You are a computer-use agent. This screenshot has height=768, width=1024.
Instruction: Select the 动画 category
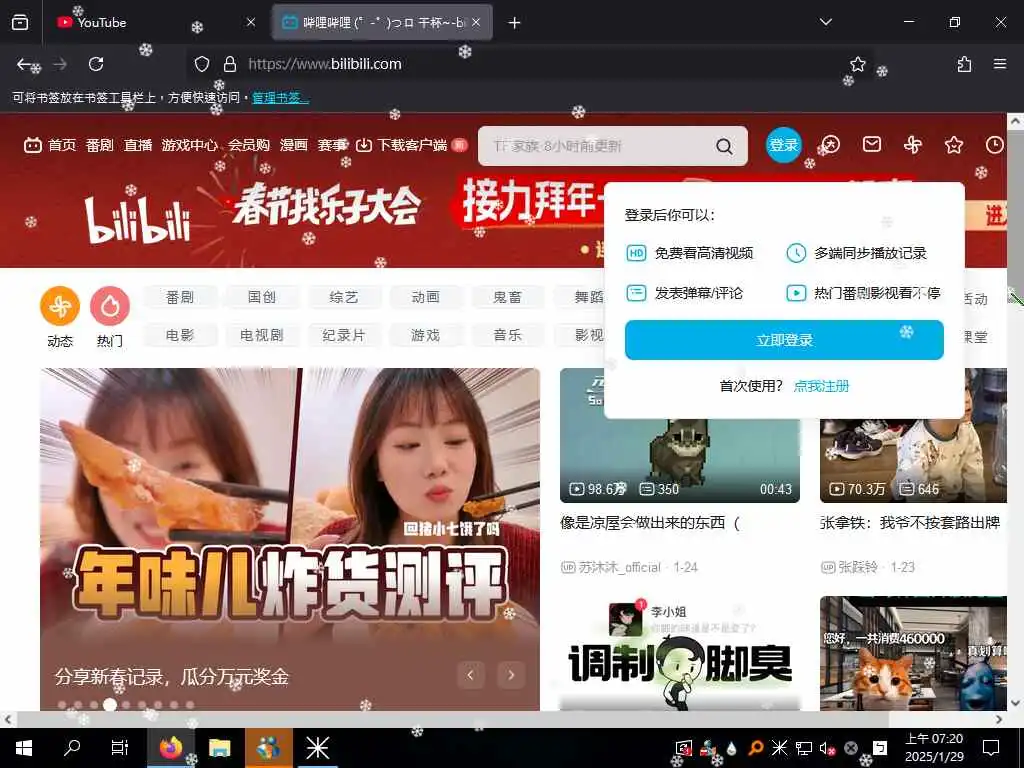pos(426,297)
